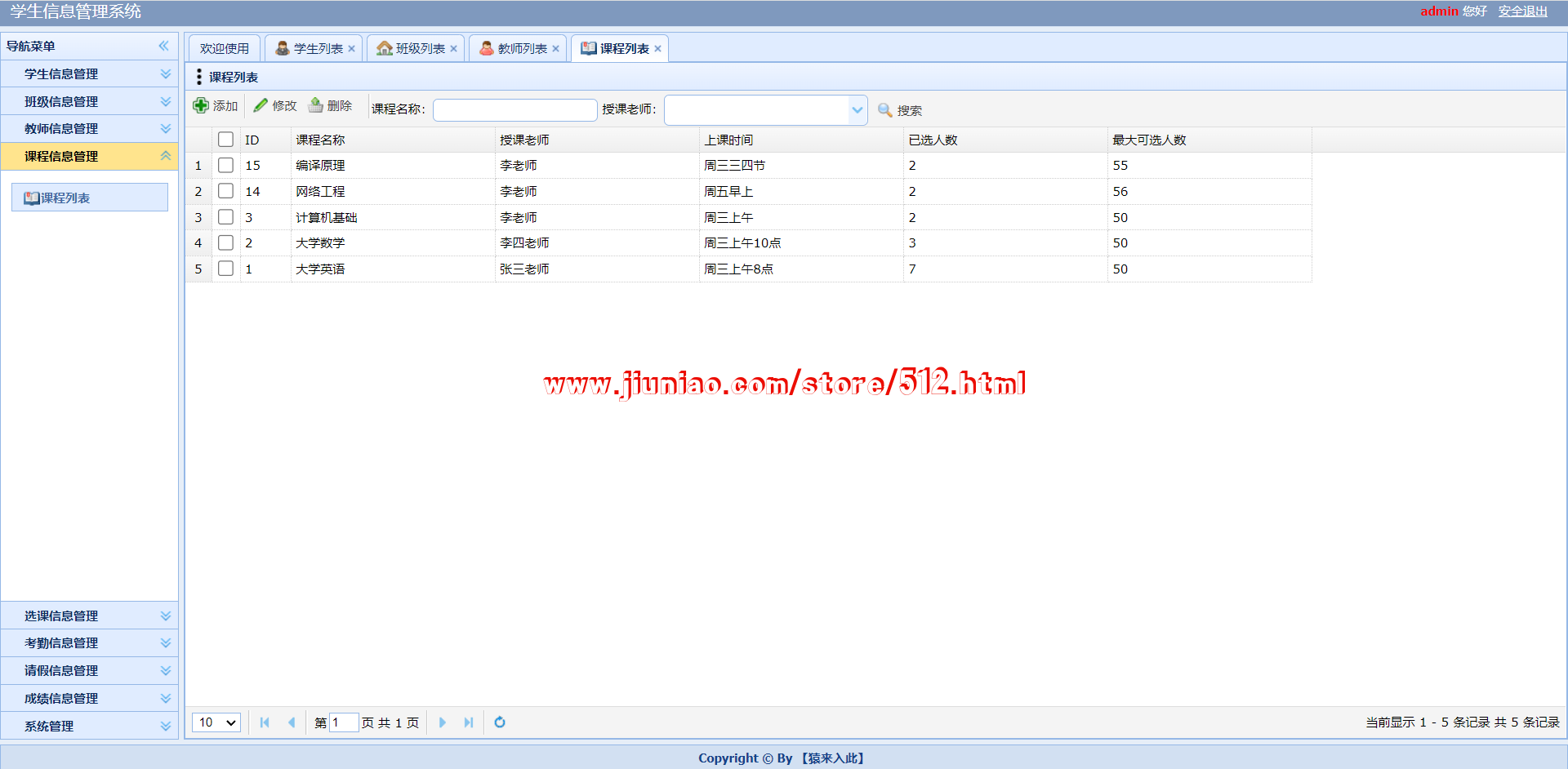Screen dimensions: 1568x769
Task: Collapse the navigation menu panel
Action: 164,46
